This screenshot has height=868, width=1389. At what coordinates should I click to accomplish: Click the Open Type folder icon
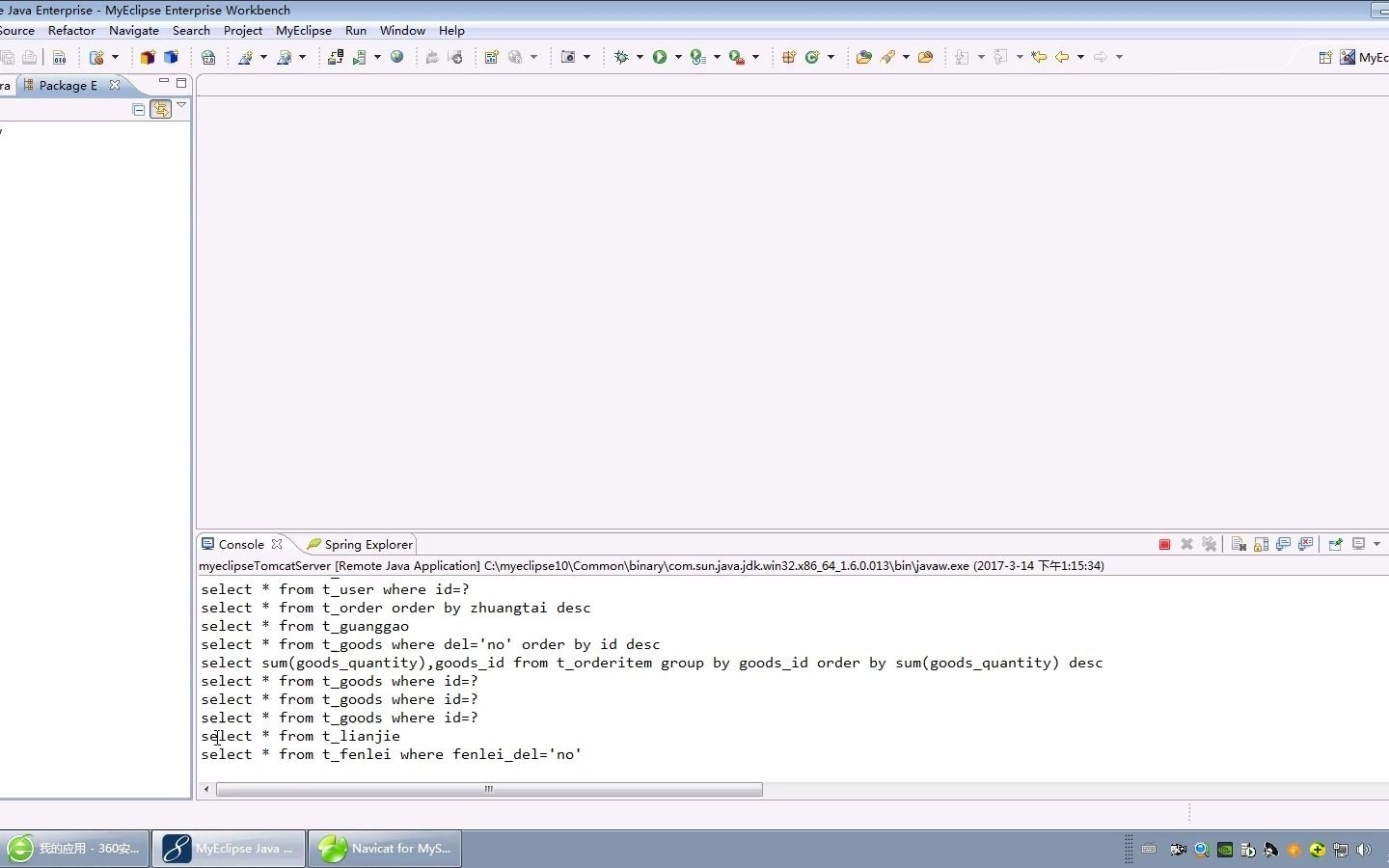(863, 57)
